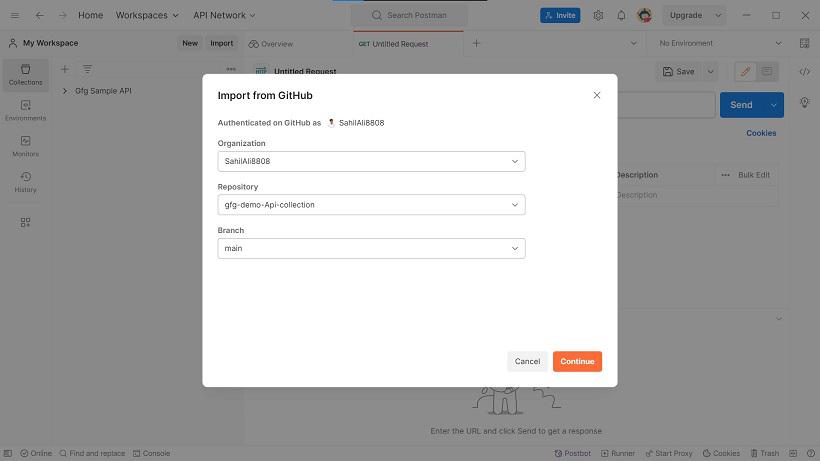Close the Import from GitHub dialog
The image size is (820, 461).
tap(597, 95)
